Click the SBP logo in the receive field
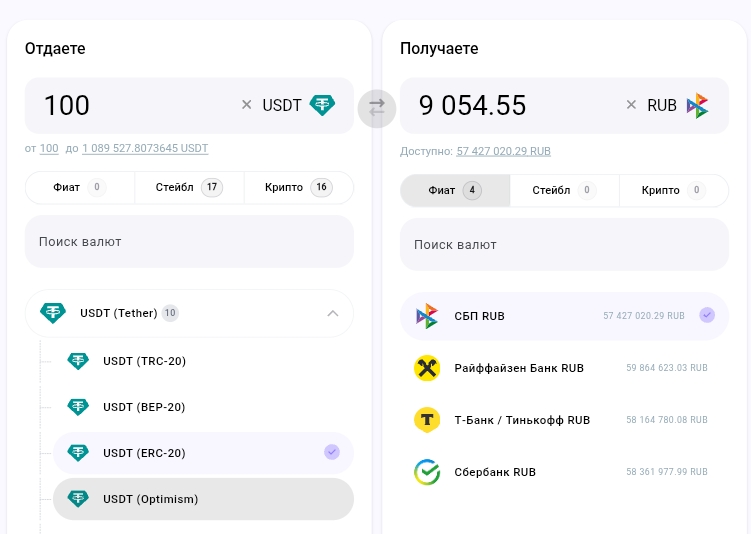Image resolution: width=751 pixels, height=534 pixels. (698, 105)
